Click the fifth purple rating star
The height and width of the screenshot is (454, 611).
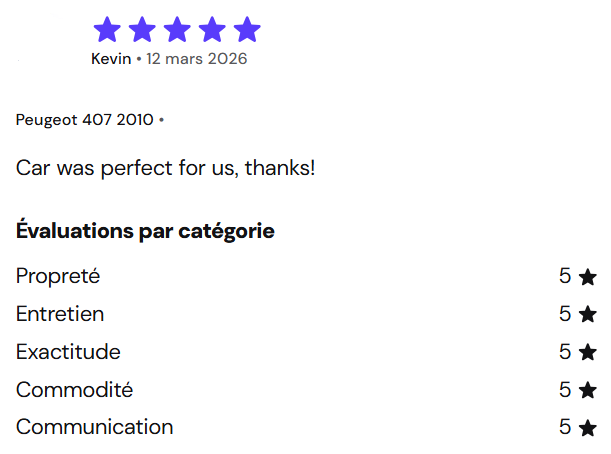[x=247, y=30]
